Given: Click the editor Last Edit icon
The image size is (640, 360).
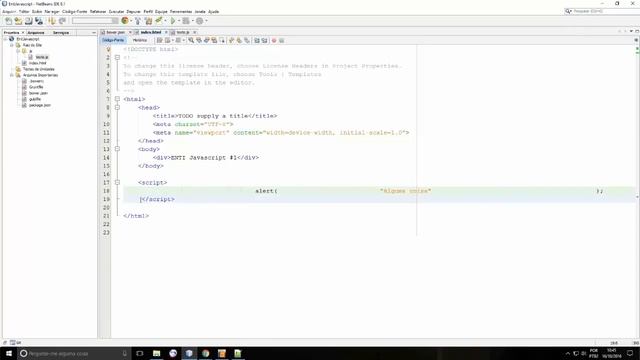Looking at the screenshot, I should click(160, 40).
